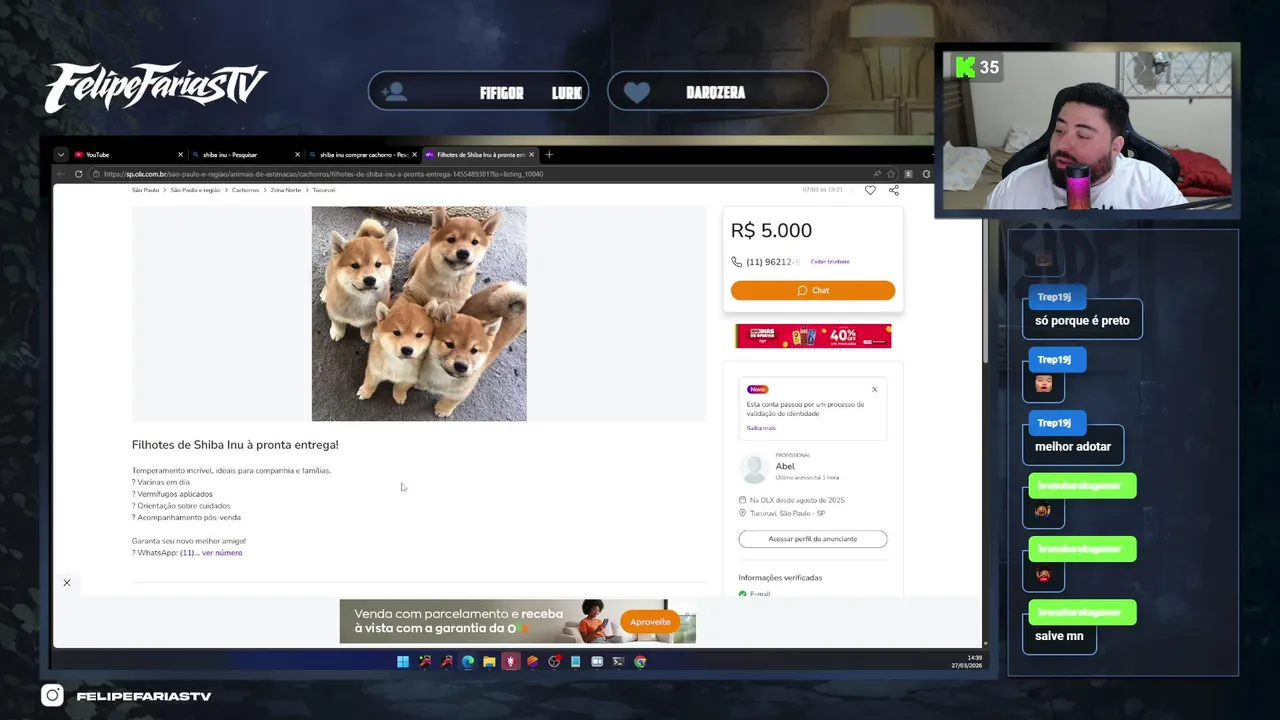This screenshot has height=720, width=1280.
Task: Close the YouTube tab
Action: [180, 155]
